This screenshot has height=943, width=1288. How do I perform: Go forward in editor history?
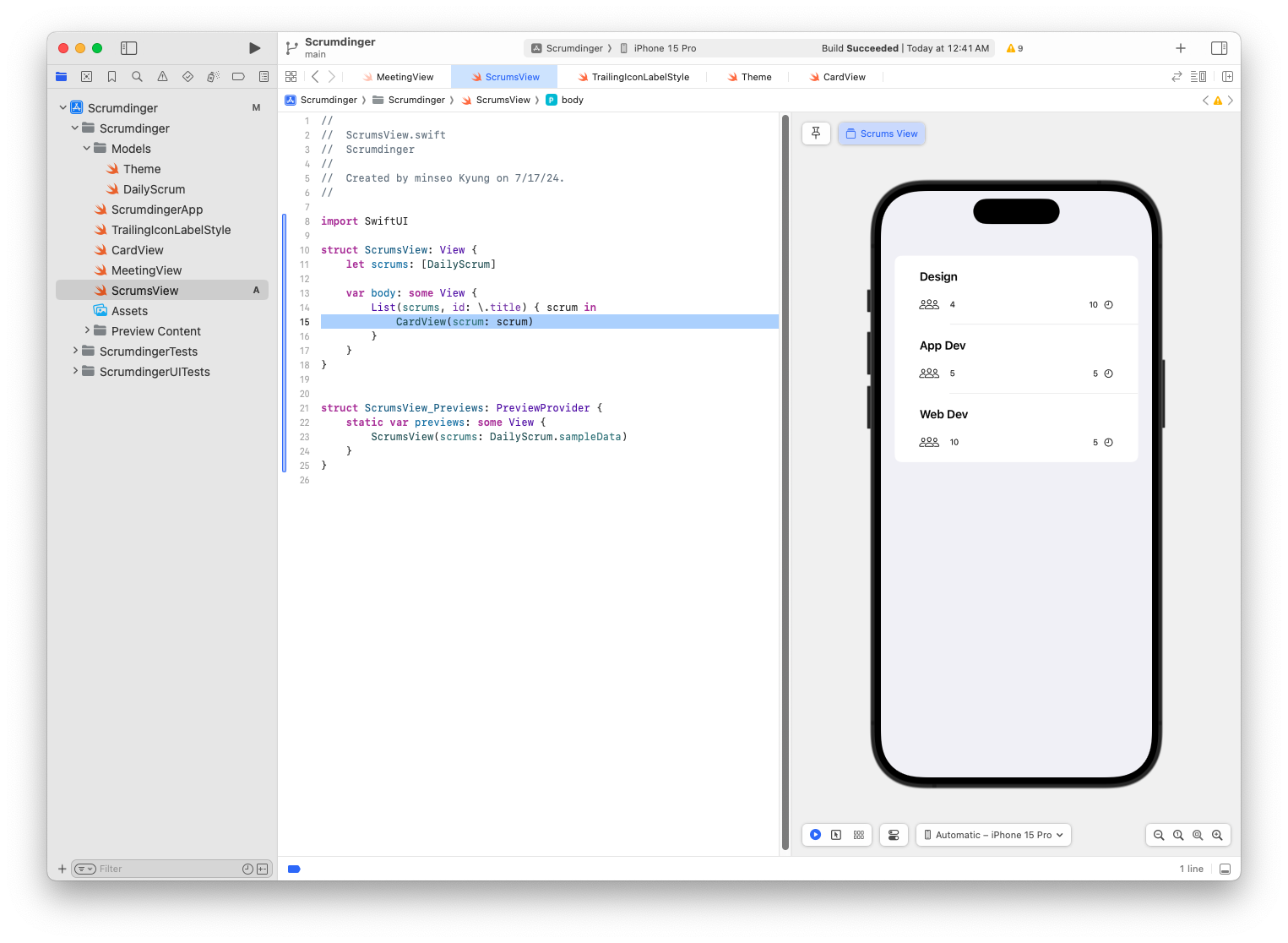point(332,77)
